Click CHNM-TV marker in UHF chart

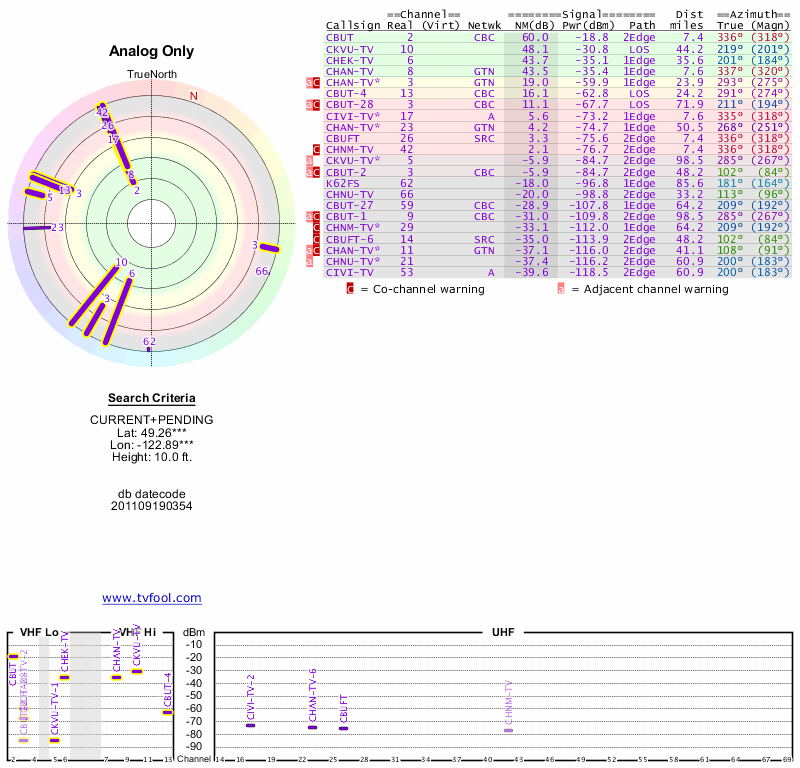508,730
